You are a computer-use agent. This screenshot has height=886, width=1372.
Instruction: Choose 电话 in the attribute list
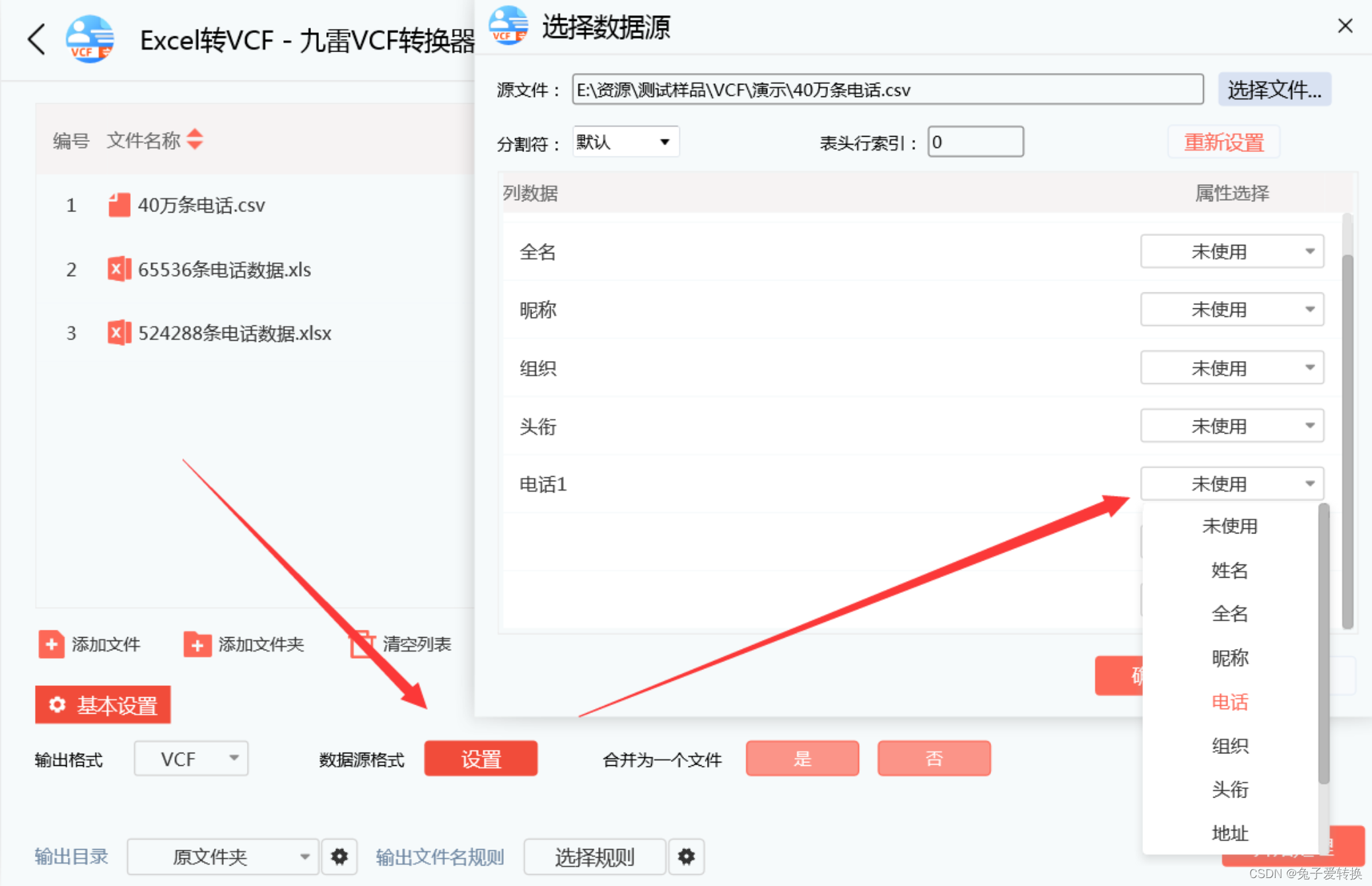coord(1229,702)
